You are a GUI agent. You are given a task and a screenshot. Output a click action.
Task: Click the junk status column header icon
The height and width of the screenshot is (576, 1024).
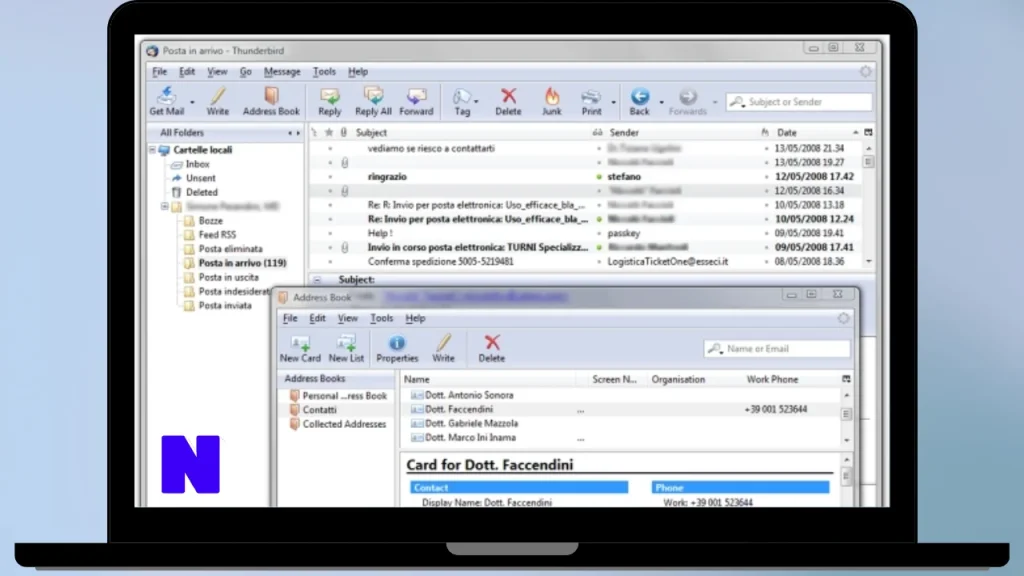point(765,133)
